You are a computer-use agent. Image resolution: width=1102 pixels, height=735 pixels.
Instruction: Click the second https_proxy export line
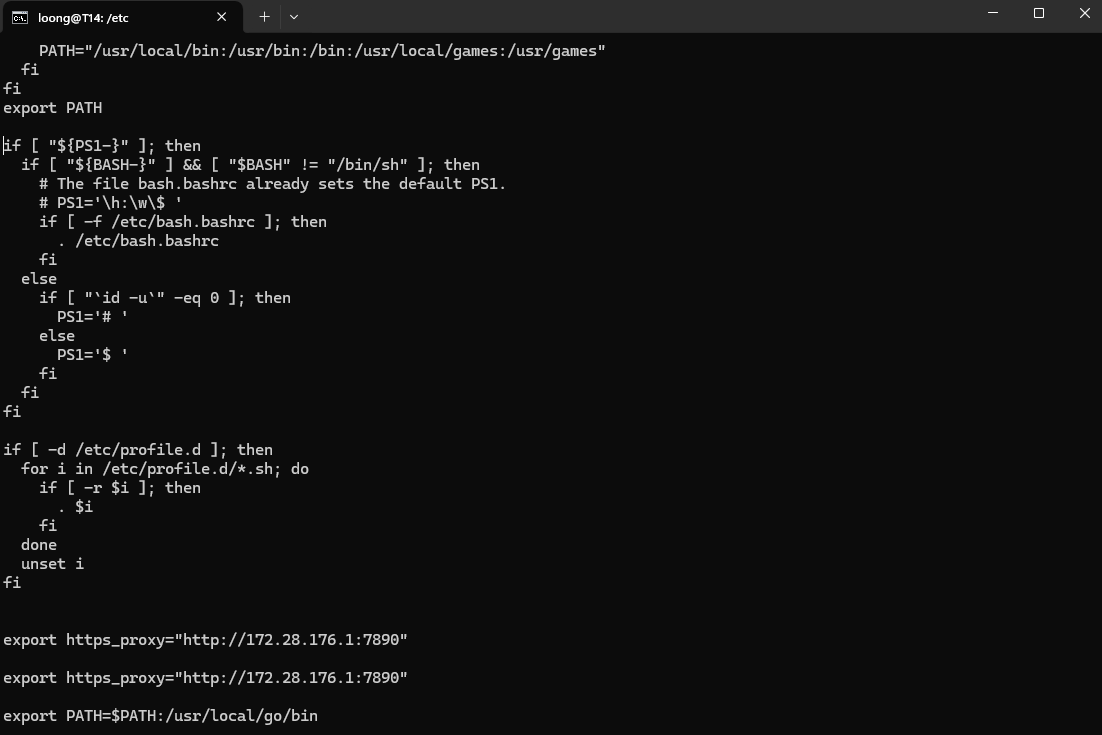(x=205, y=677)
